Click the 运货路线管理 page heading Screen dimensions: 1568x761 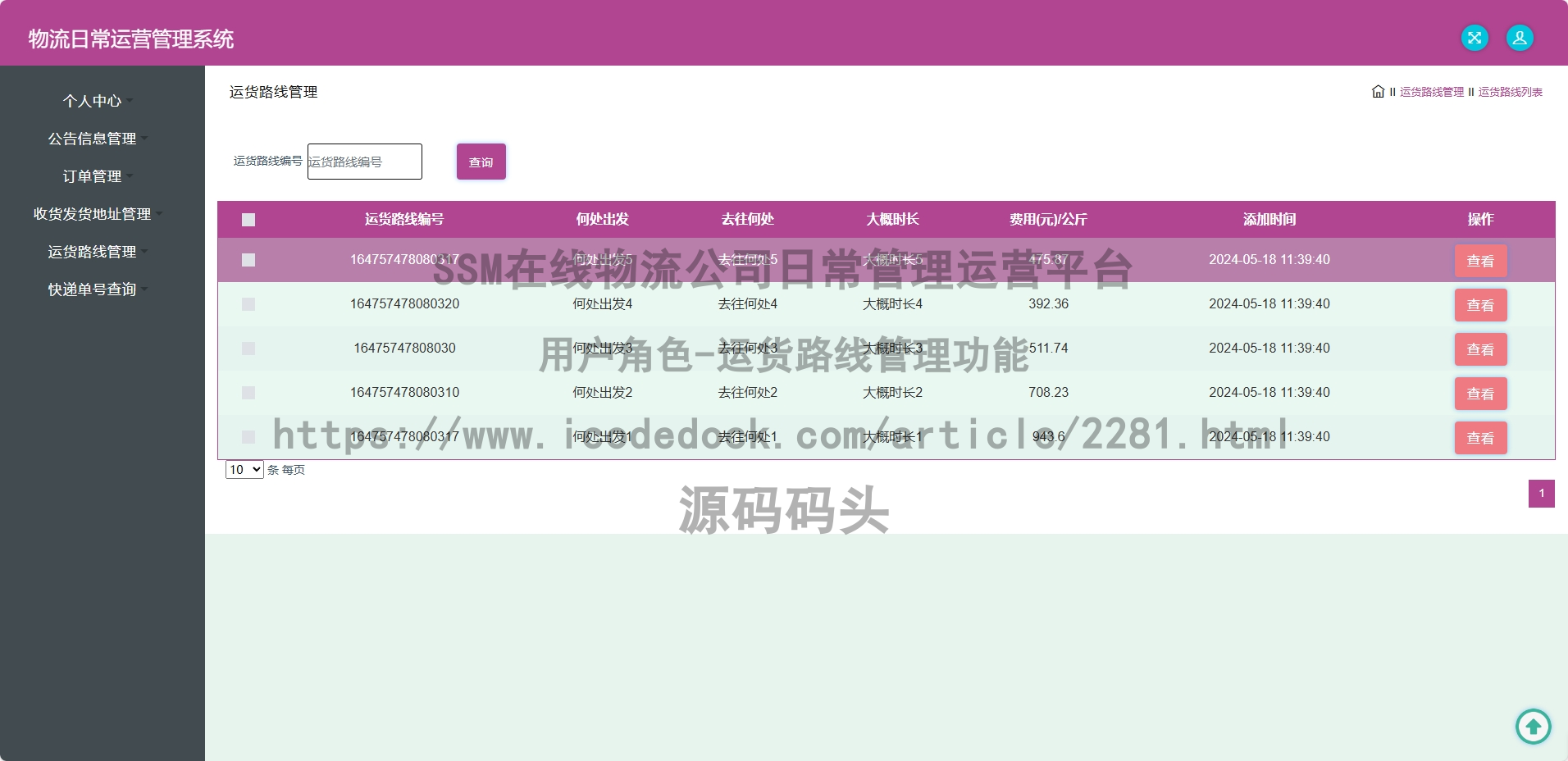pos(273,92)
